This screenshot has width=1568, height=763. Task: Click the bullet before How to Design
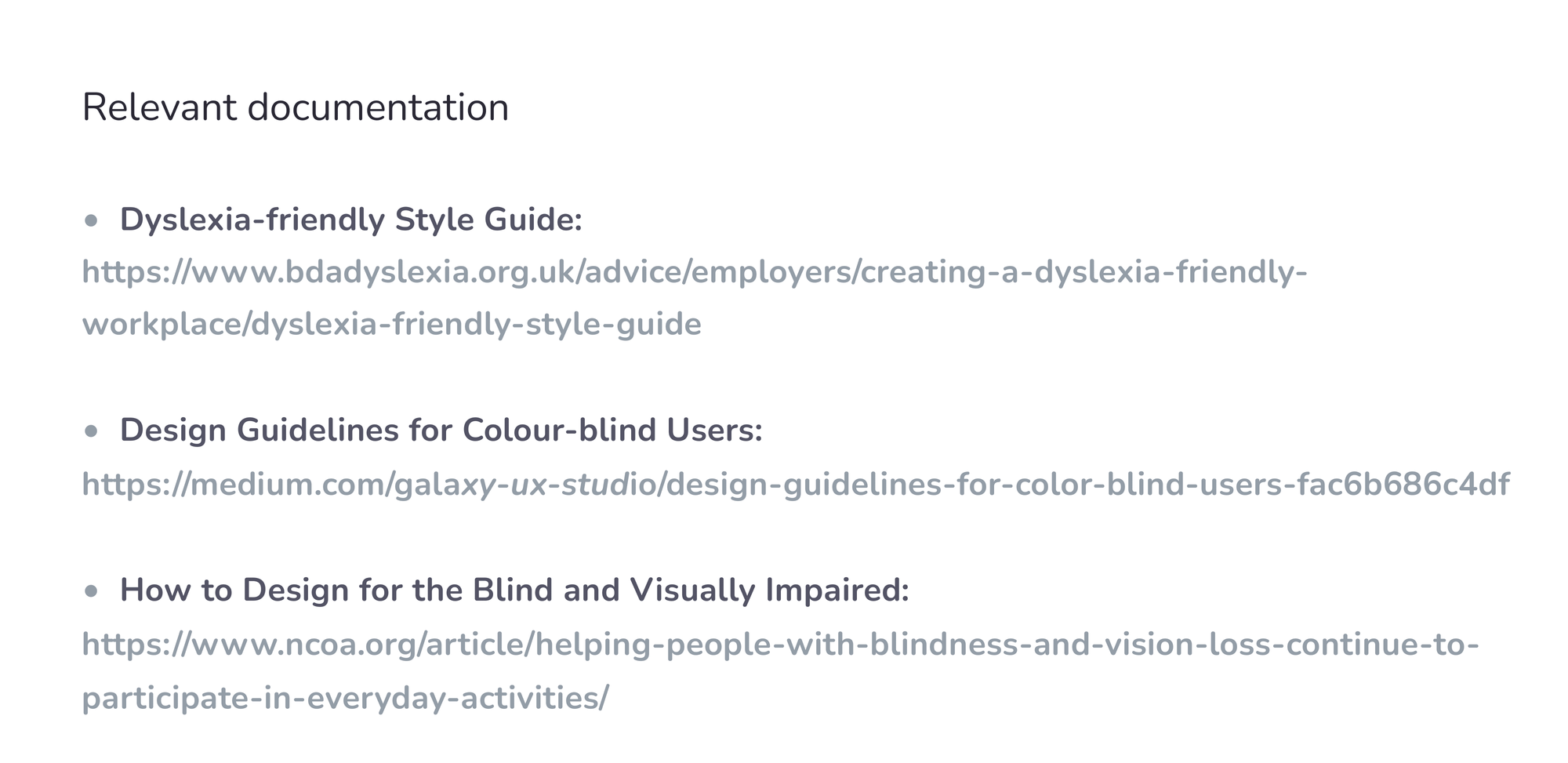click(91, 590)
